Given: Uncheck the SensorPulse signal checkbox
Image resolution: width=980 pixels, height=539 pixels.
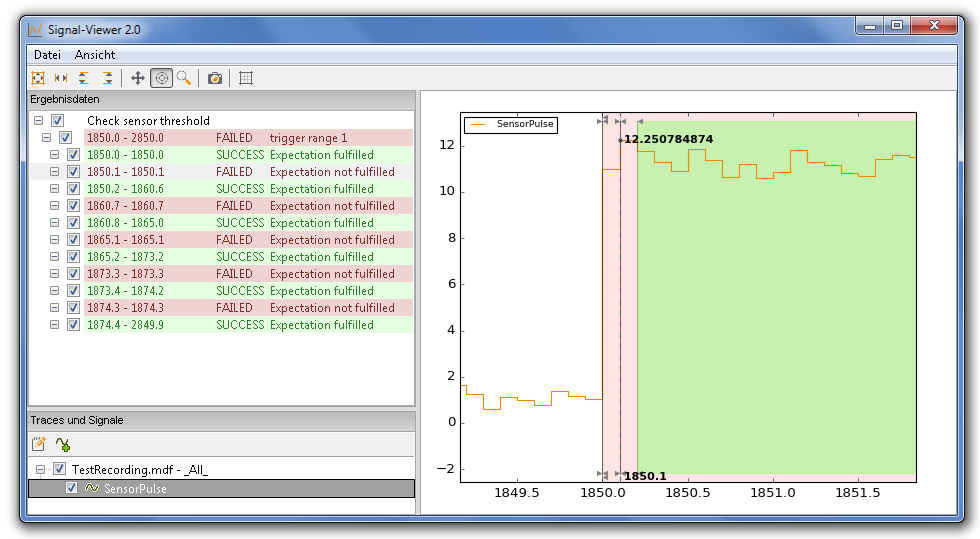Looking at the screenshot, I should click(71, 489).
